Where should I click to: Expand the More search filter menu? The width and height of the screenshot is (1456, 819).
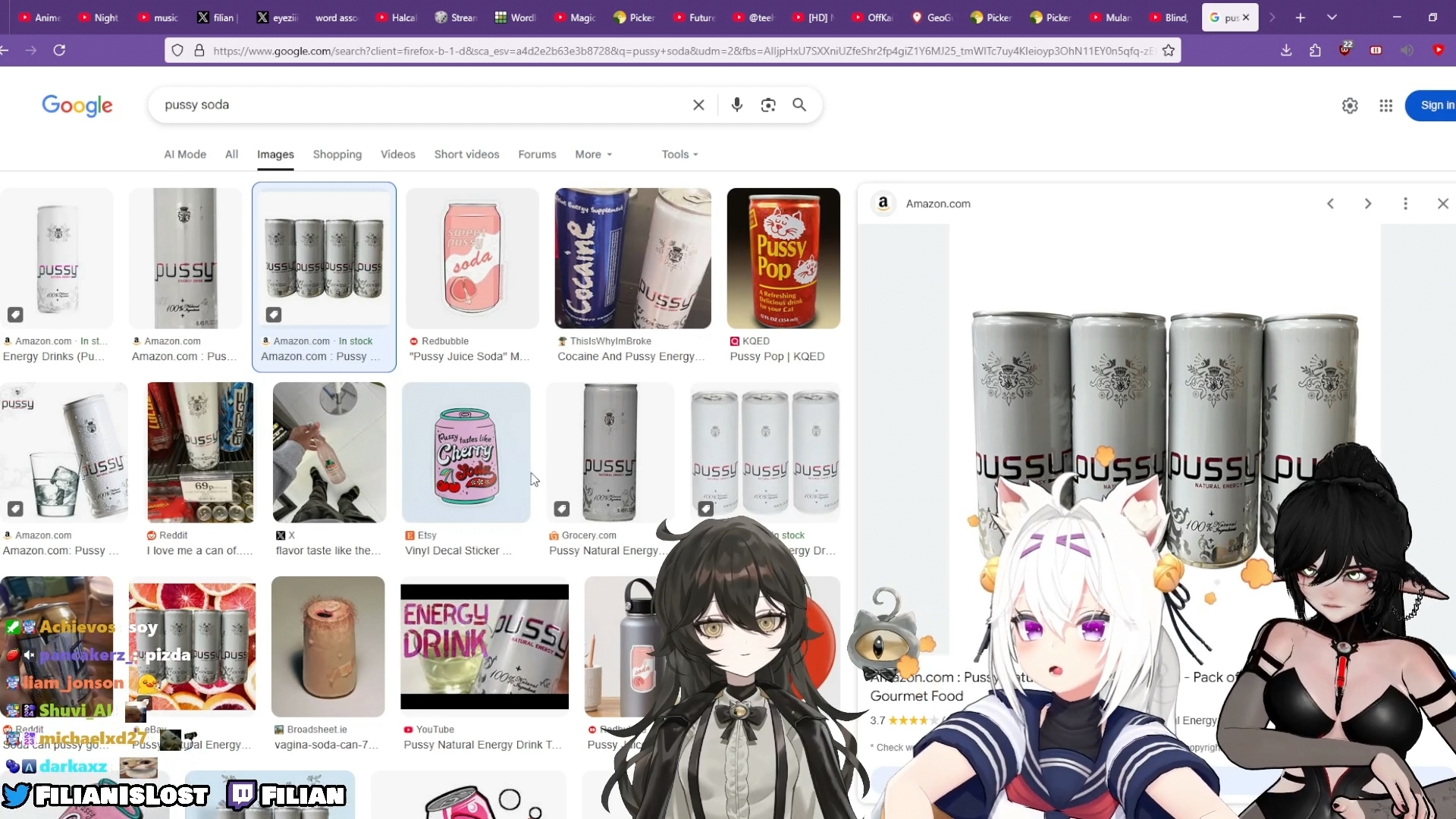593,154
